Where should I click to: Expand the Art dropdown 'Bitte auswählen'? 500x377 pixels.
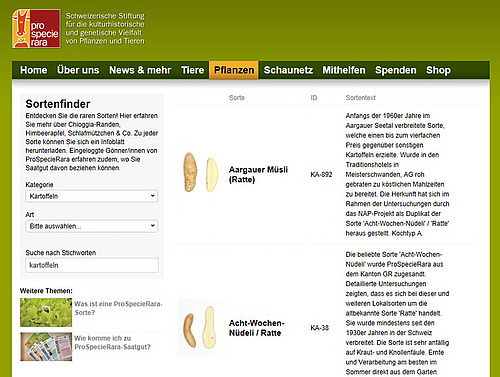point(92,226)
